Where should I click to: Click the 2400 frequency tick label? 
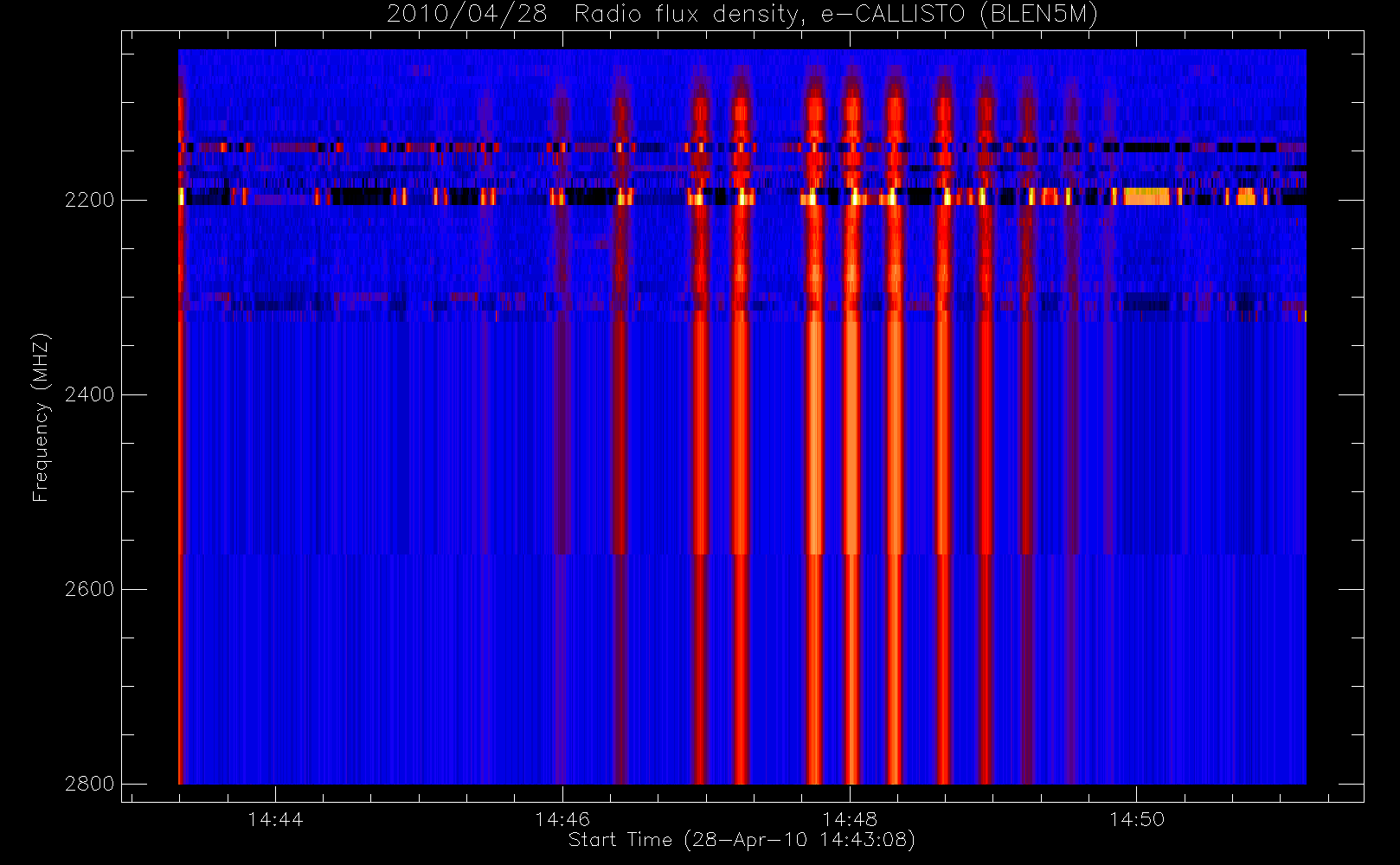click(x=89, y=394)
